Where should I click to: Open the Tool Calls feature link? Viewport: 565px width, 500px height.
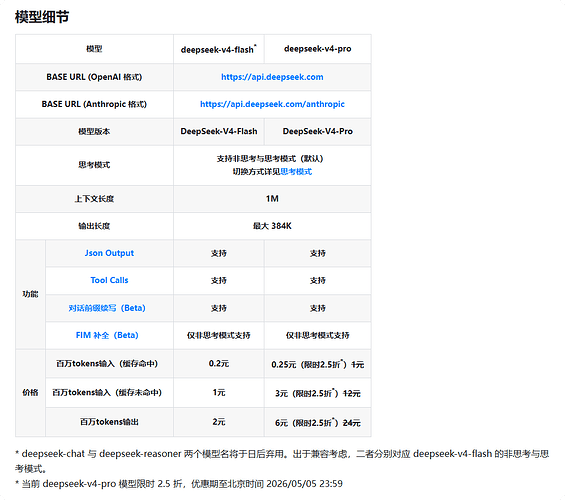click(109, 280)
